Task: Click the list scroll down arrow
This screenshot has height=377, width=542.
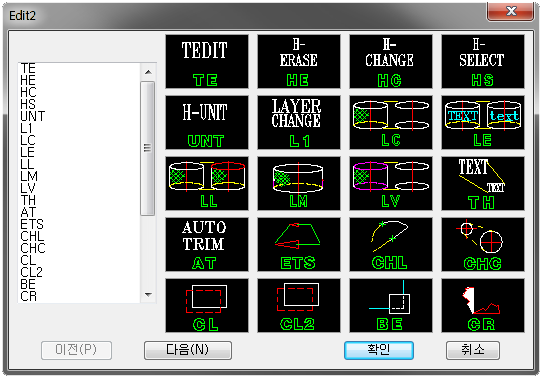Action: pos(148,295)
